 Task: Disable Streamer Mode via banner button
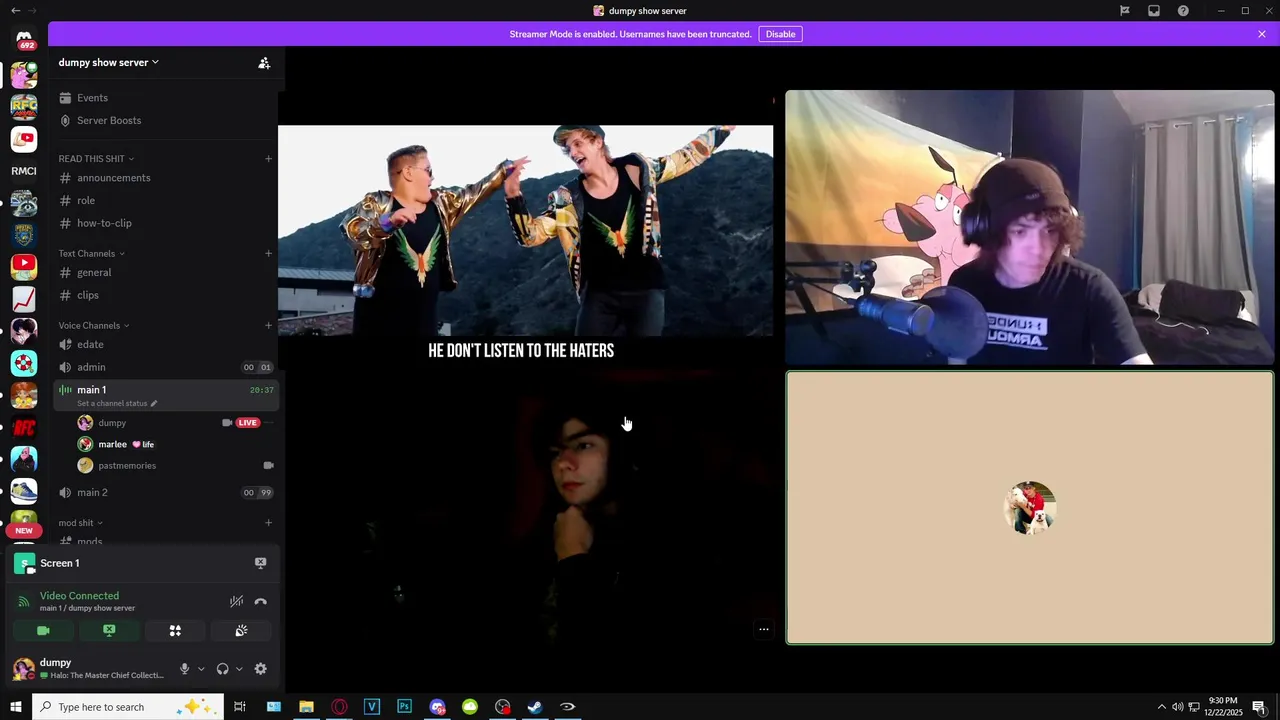(x=781, y=34)
